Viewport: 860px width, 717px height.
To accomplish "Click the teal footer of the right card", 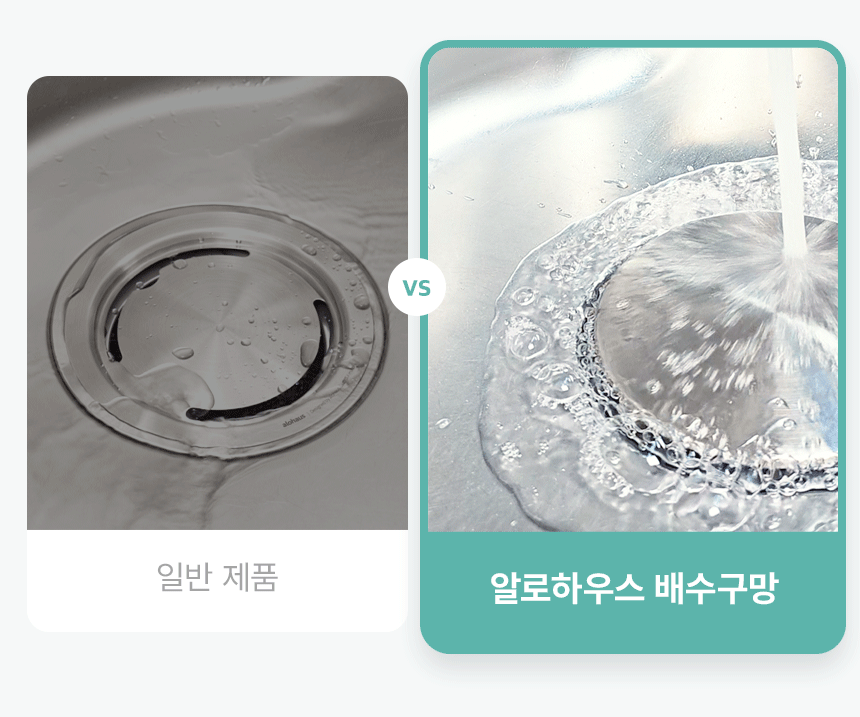I will tap(633, 591).
